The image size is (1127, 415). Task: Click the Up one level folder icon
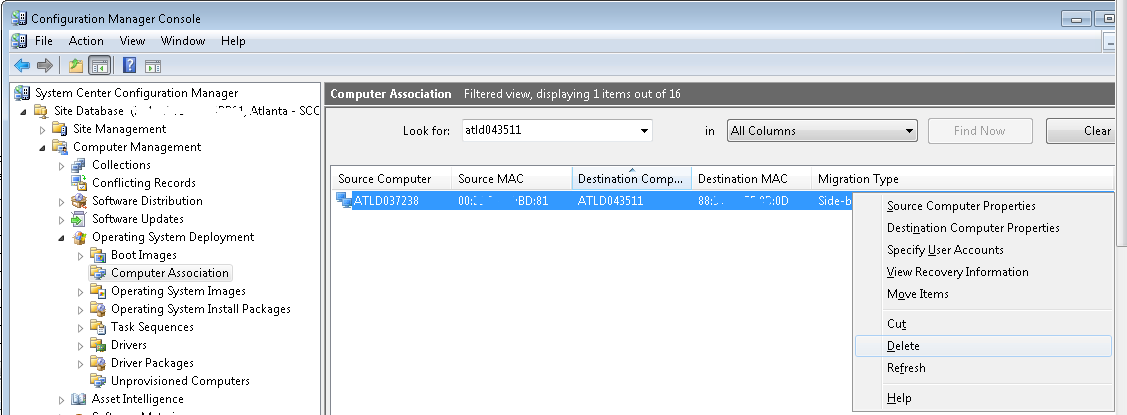pyautogui.click(x=76, y=65)
